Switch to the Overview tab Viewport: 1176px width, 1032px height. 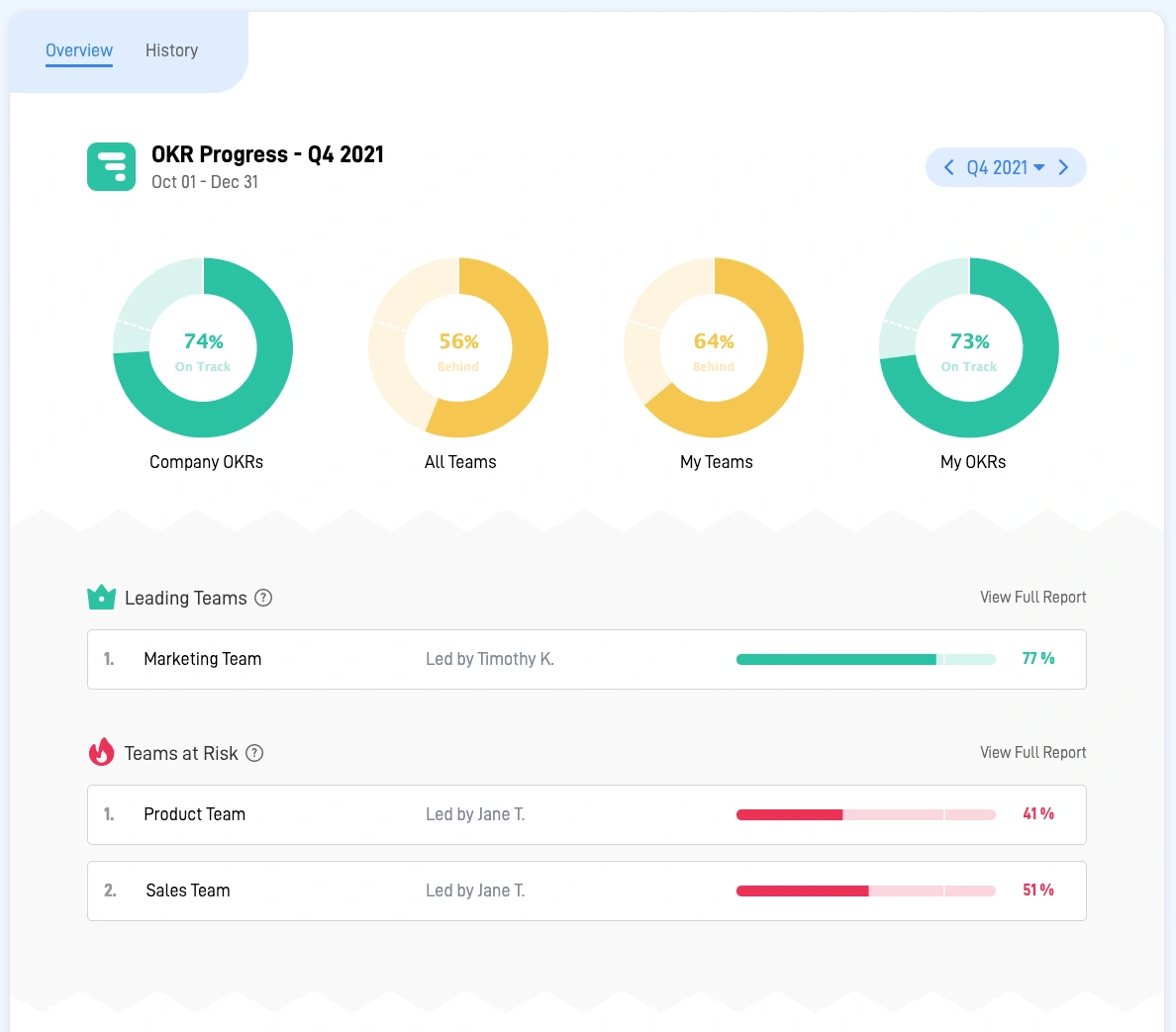(79, 50)
